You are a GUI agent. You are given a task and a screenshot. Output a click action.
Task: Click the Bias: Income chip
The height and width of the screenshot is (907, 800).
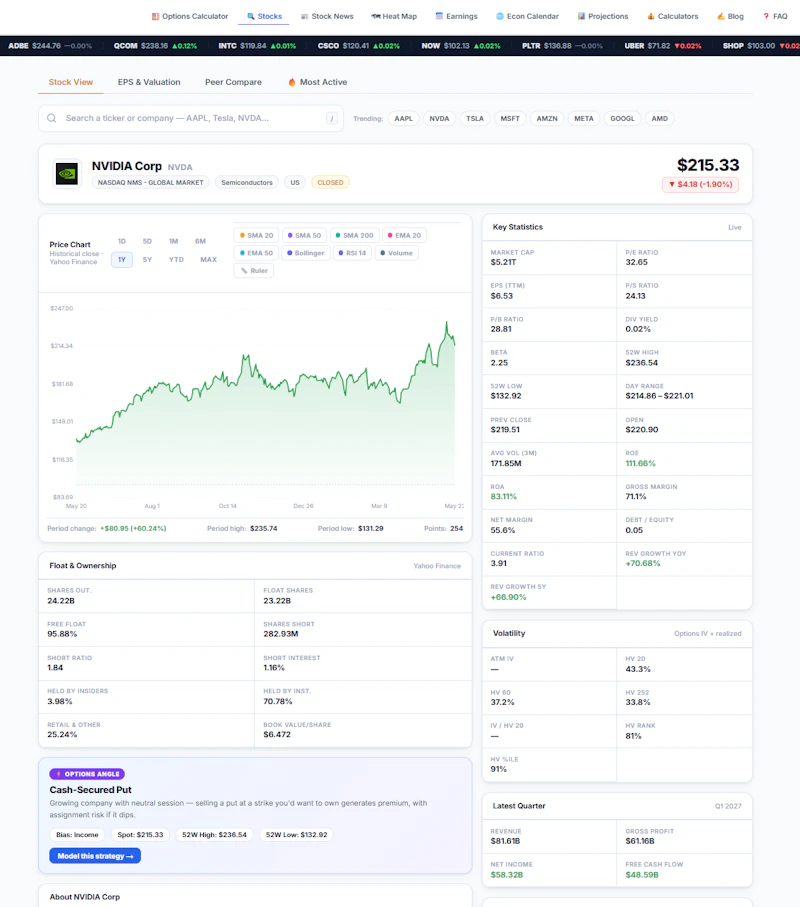78,835
